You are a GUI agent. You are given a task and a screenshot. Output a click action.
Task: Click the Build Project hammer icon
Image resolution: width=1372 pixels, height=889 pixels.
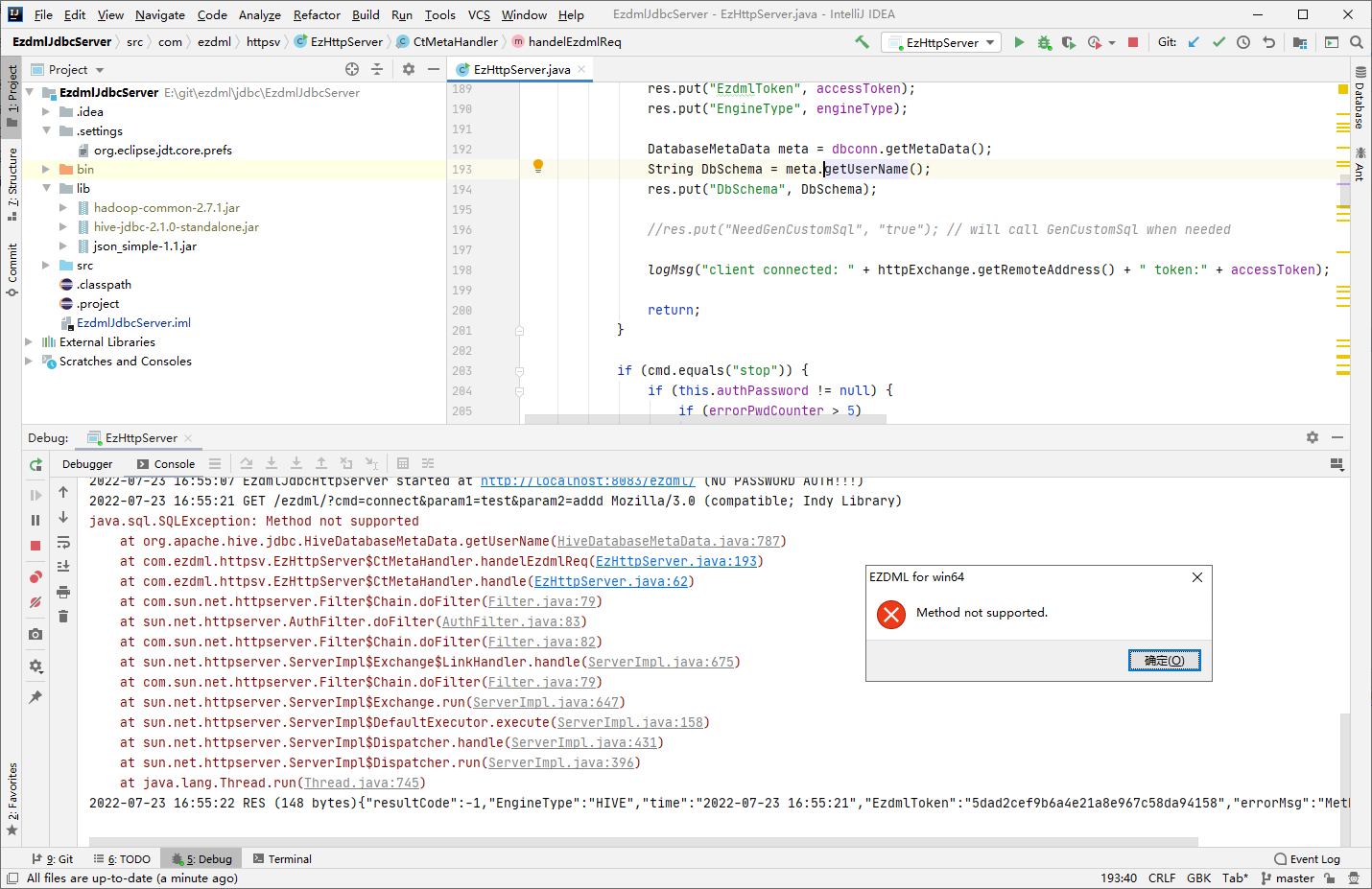coord(862,42)
